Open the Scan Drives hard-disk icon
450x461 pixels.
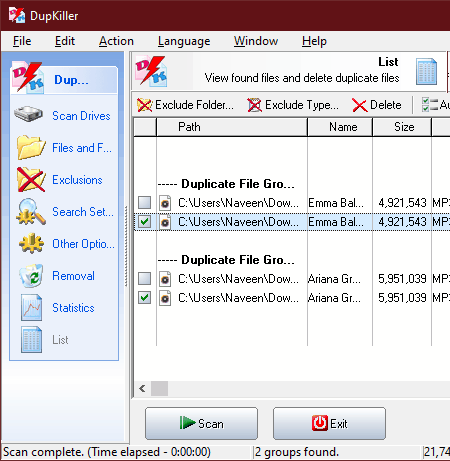pos(29,114)
